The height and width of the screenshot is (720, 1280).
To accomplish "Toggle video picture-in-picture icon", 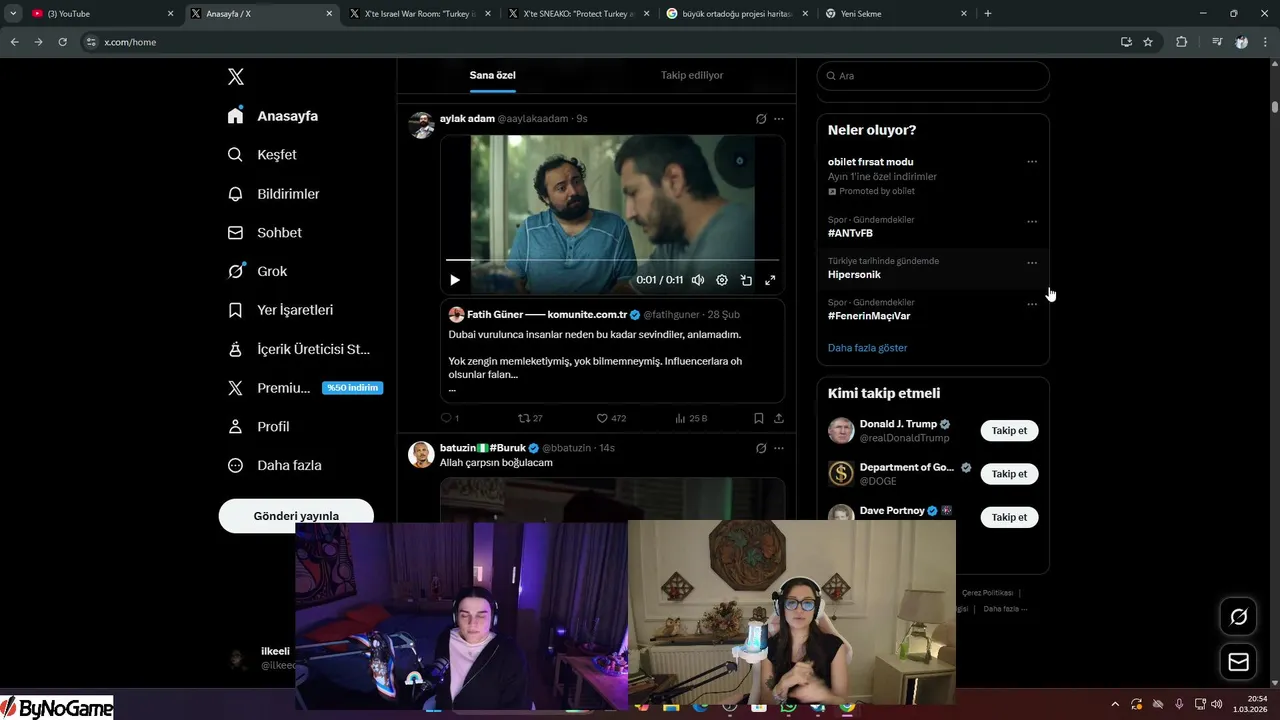I will (746, 281).
